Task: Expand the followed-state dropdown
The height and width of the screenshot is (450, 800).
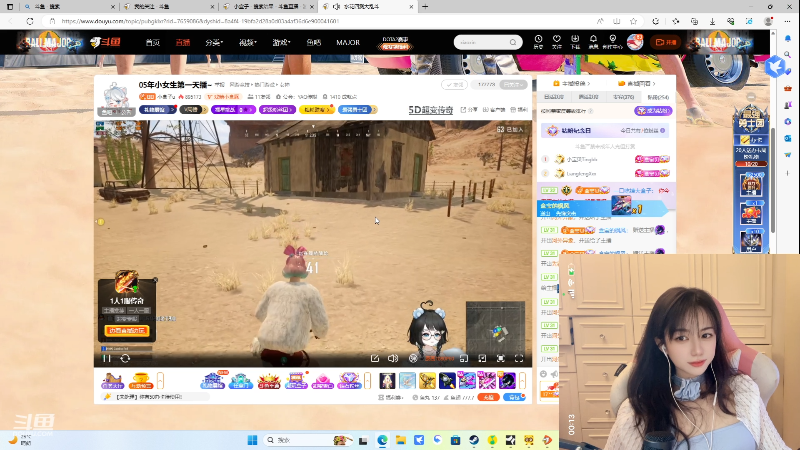Action: click(x=513, y=85)
